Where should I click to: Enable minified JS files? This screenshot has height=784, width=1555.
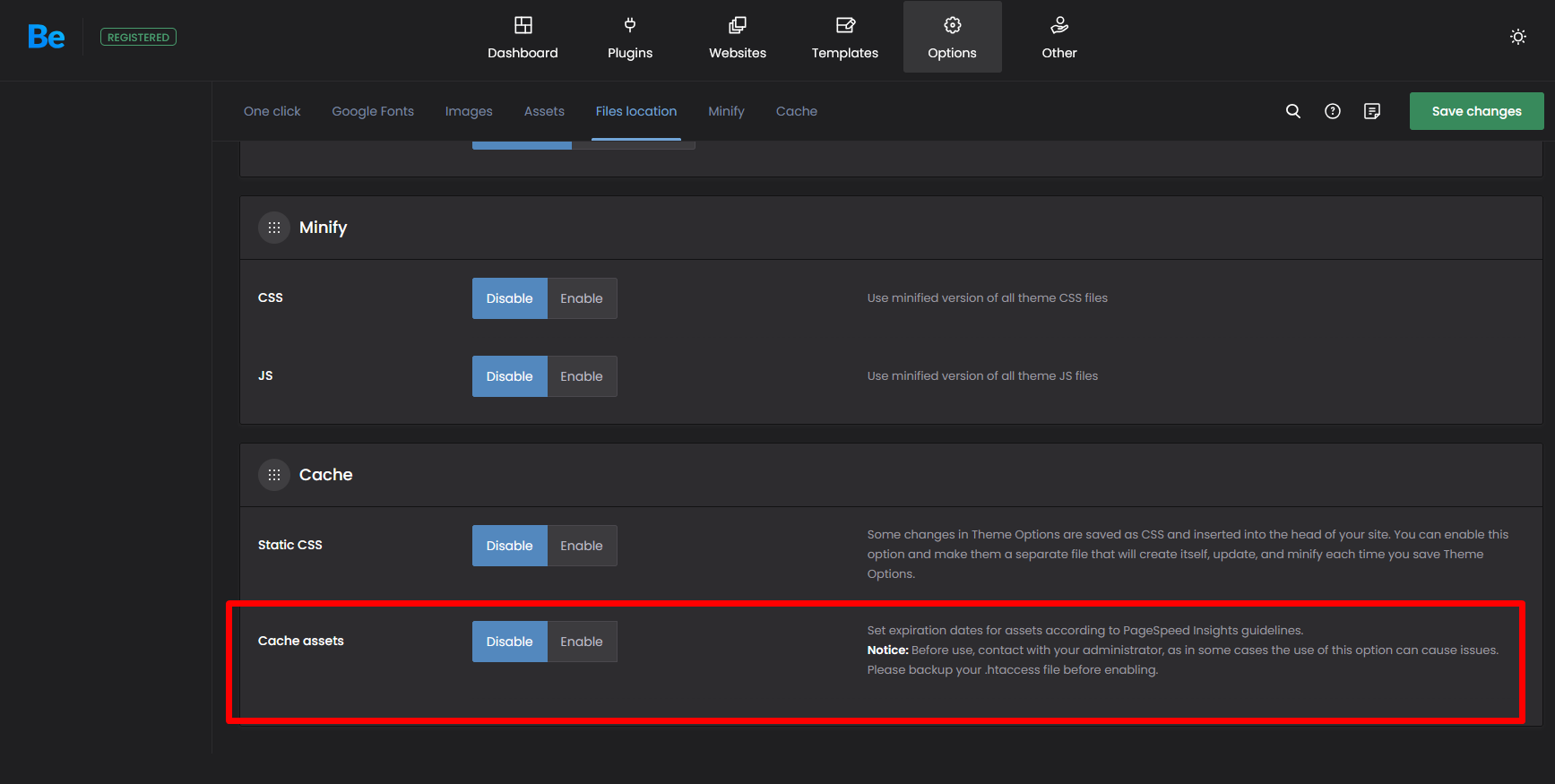(582, 376)
